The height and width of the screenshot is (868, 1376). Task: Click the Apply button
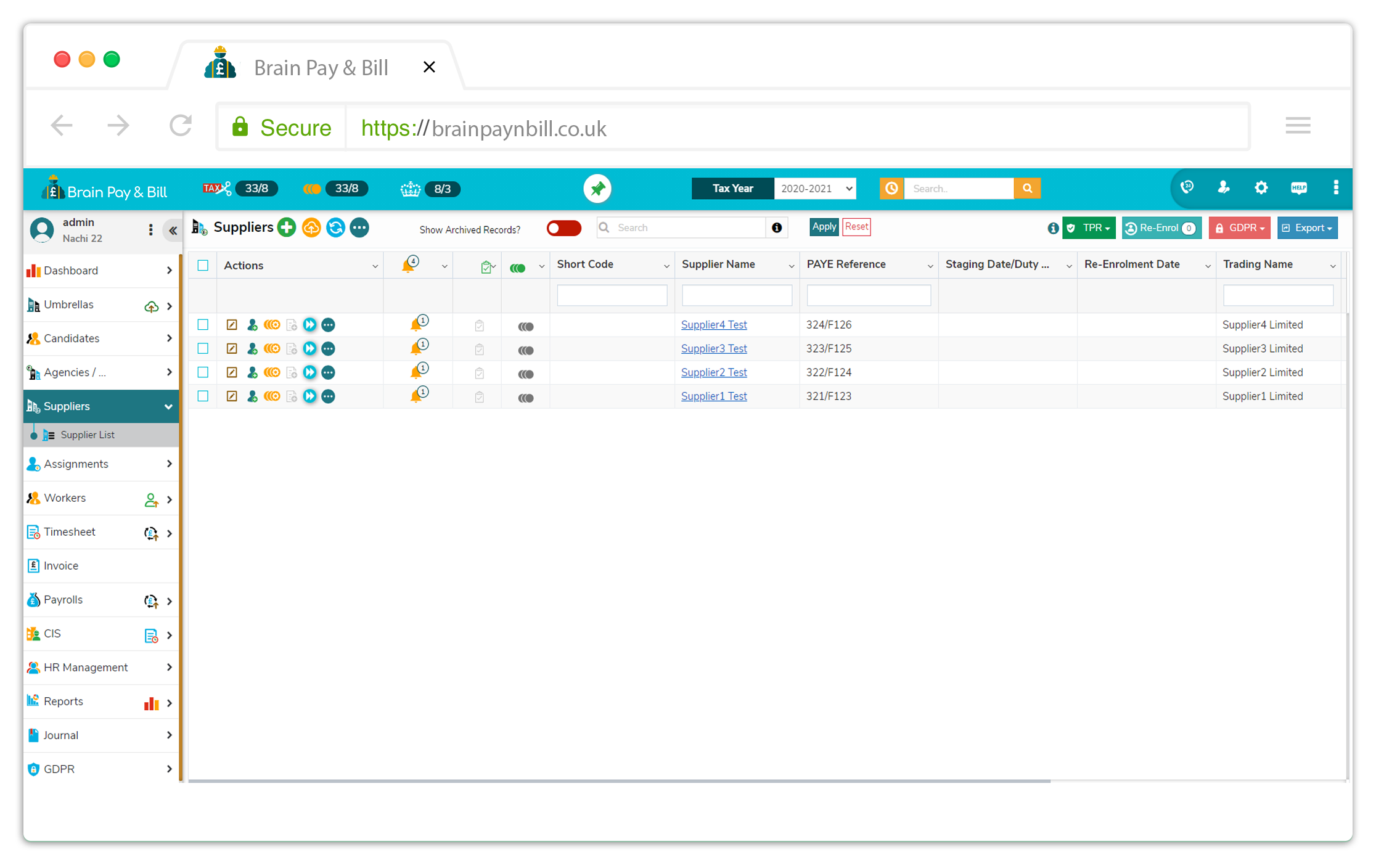click(x=824, y=227)
